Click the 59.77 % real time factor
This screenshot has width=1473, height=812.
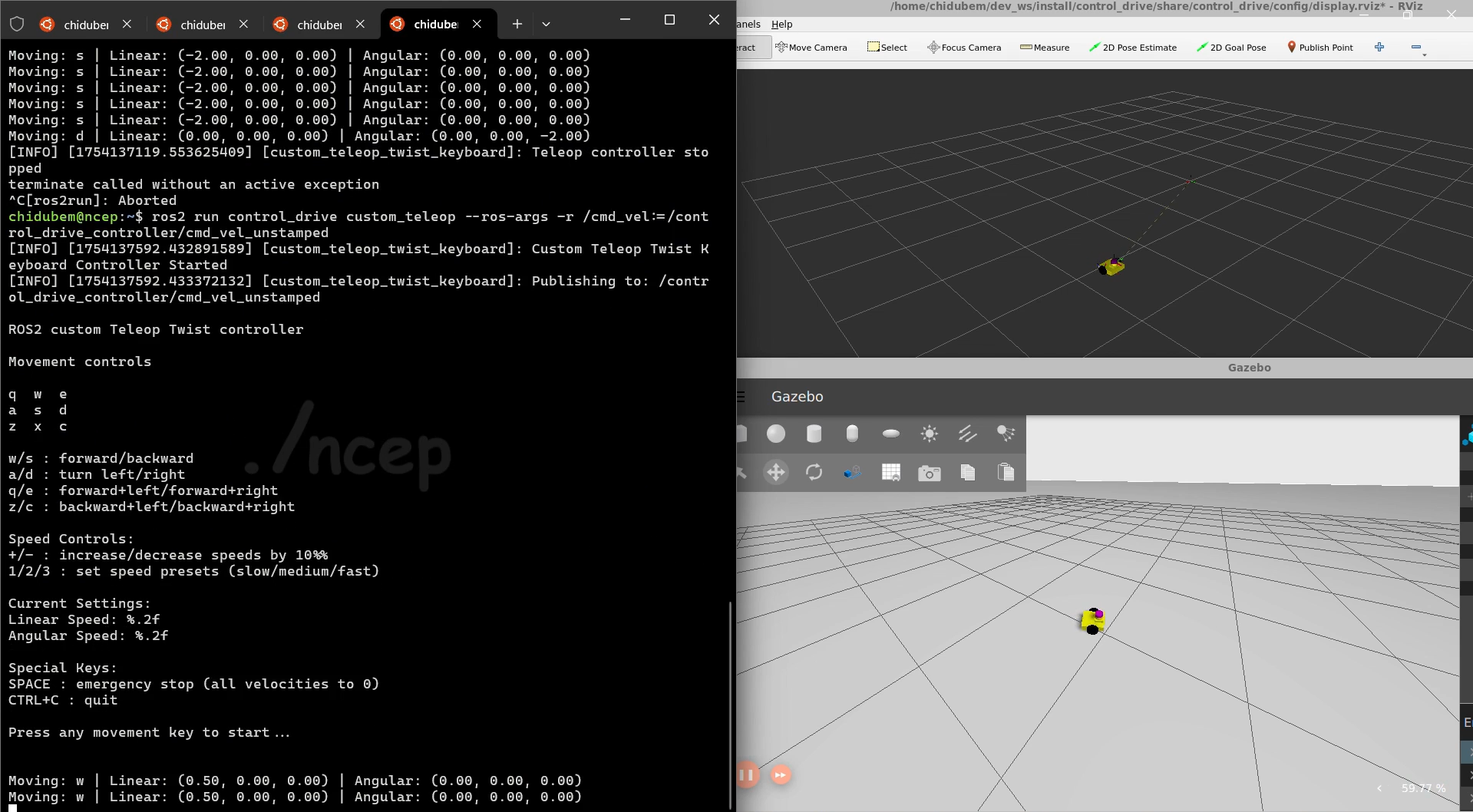1423,788
